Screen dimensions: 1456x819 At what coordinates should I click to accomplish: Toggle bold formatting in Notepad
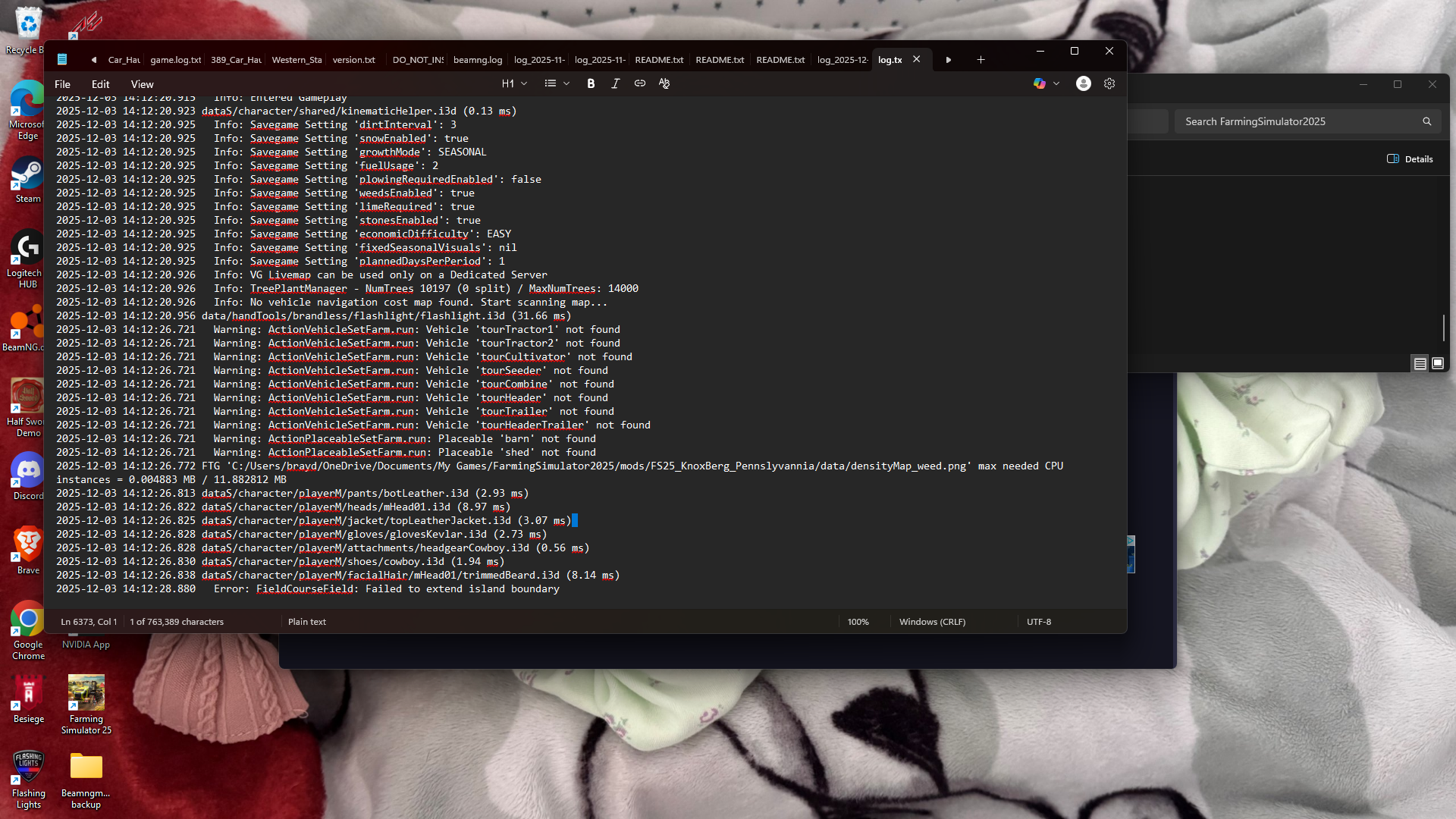pyautogui.click(x=591, y=83)
